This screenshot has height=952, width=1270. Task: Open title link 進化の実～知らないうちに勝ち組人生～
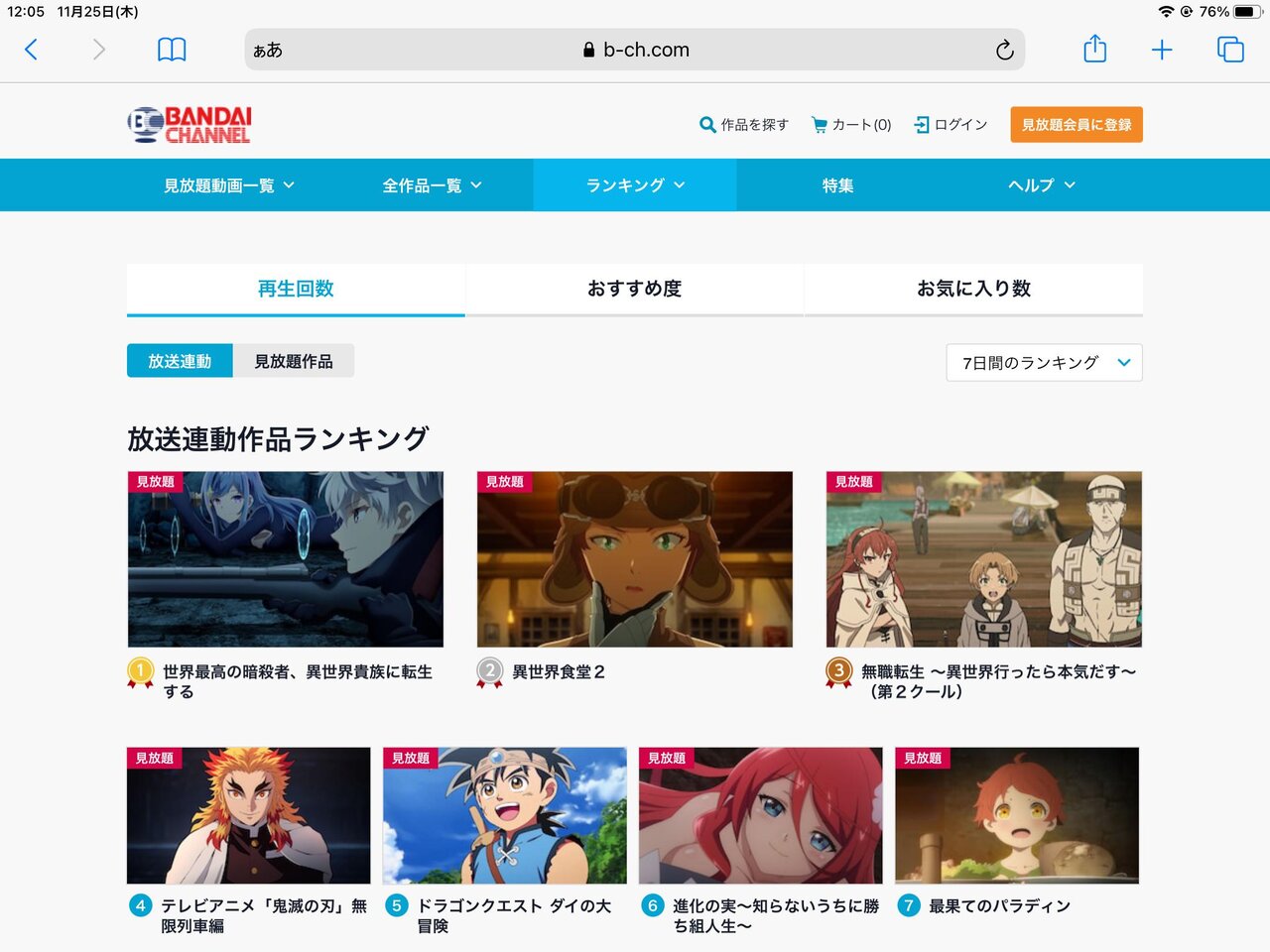click(x=776, y=916)
